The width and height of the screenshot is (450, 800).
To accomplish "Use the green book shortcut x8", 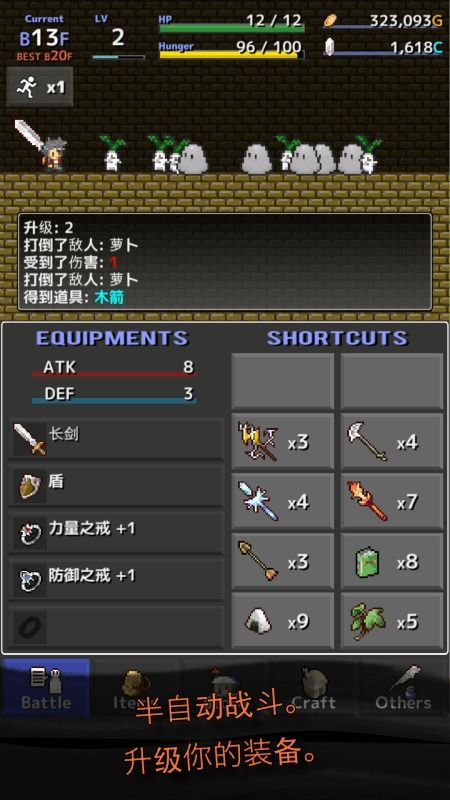I will pos(392,561).
